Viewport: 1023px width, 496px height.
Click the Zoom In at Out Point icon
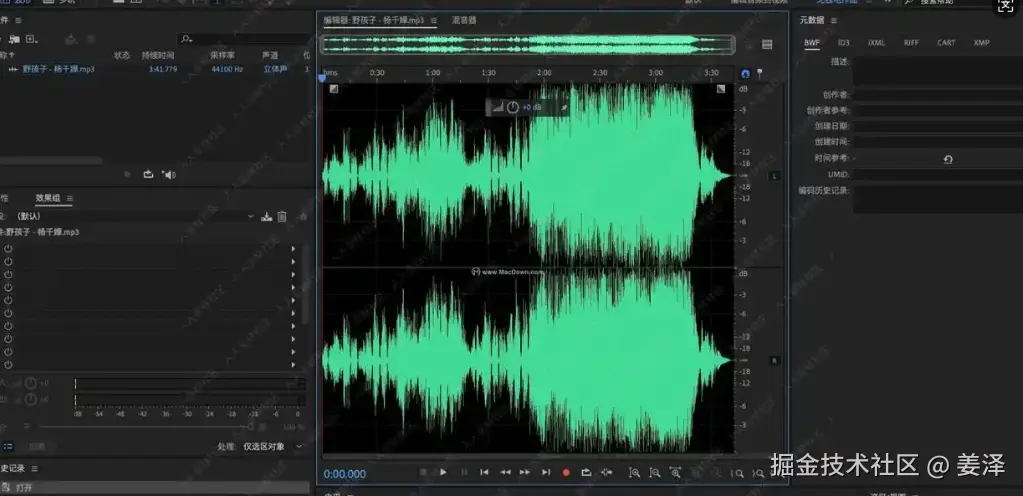click(x=758, y=474)
